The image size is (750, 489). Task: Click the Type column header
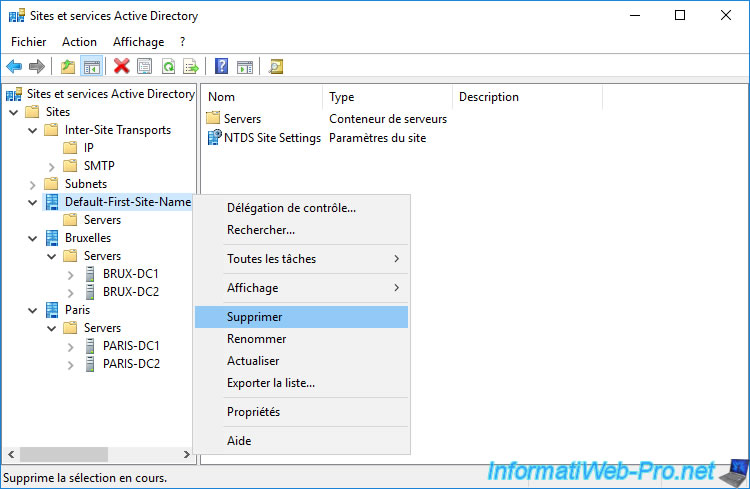tap(342, 97)
